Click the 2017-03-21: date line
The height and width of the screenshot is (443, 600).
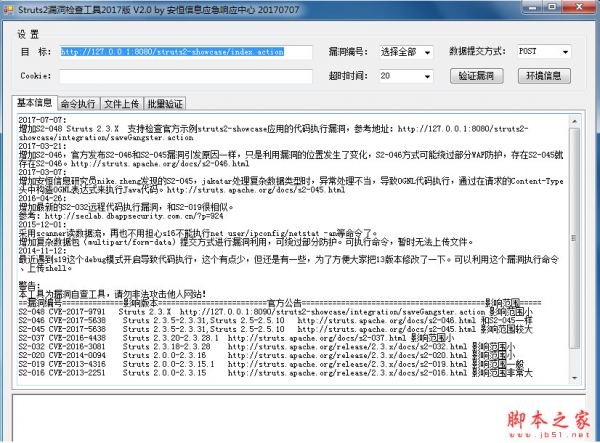[x=42, y=146]
